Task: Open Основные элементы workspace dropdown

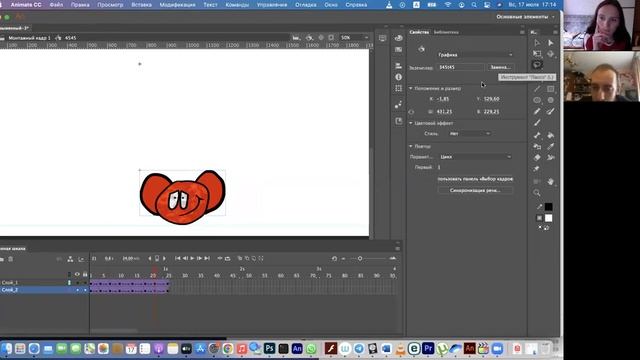Action: click(525, 17)
